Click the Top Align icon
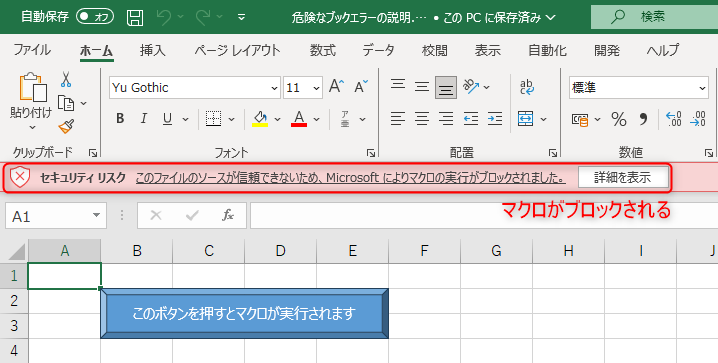 398,86
